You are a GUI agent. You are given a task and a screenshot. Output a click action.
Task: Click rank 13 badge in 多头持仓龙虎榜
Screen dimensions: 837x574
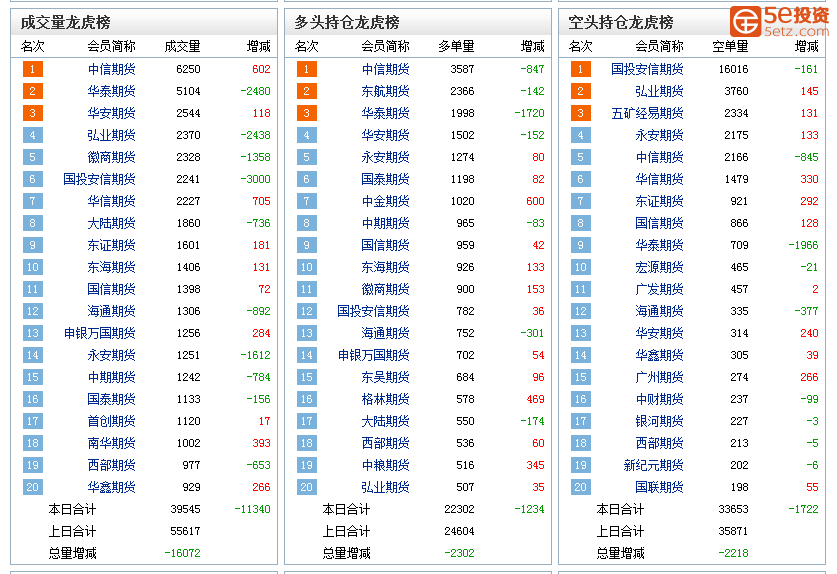[x=306, y=333]
